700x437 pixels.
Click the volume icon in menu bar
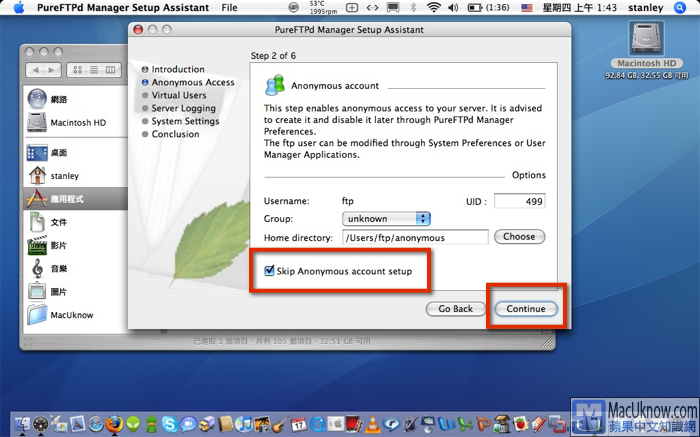click(x=453, y=8)
